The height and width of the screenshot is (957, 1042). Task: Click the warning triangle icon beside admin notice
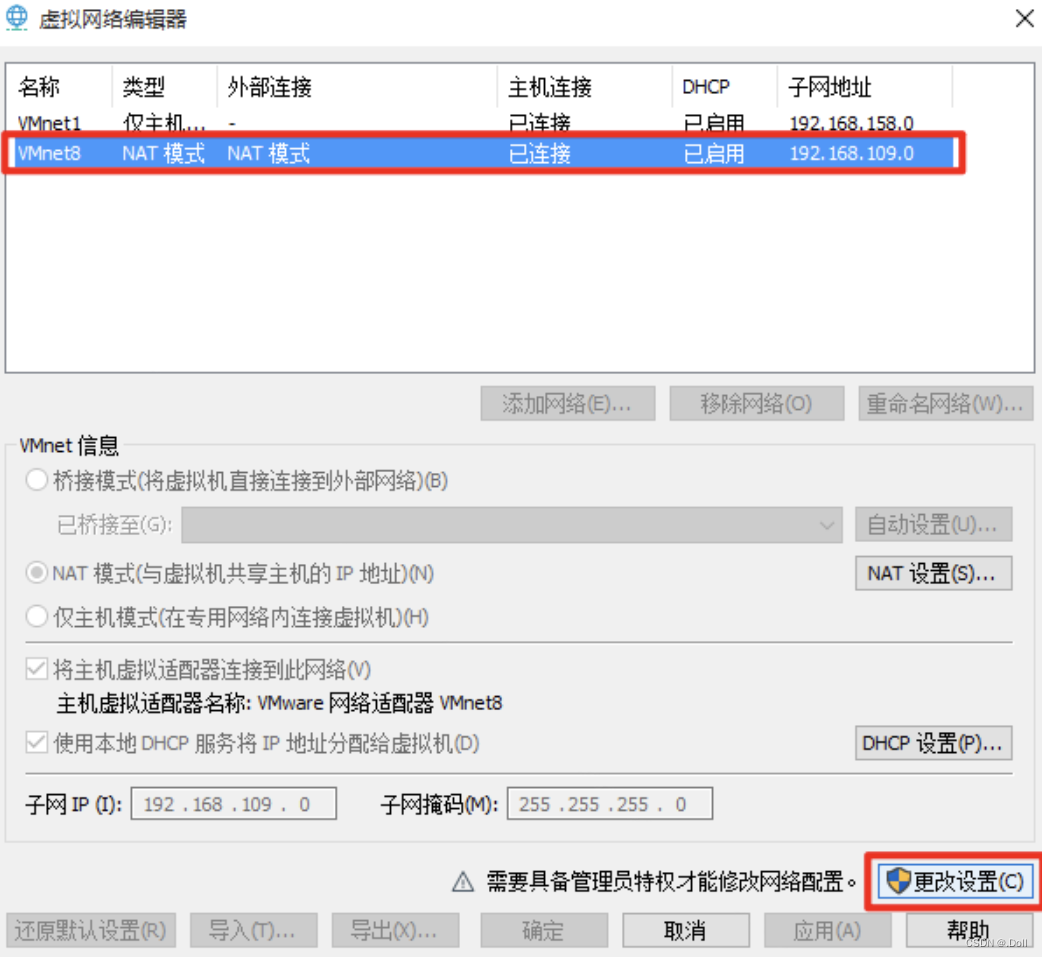463,882
